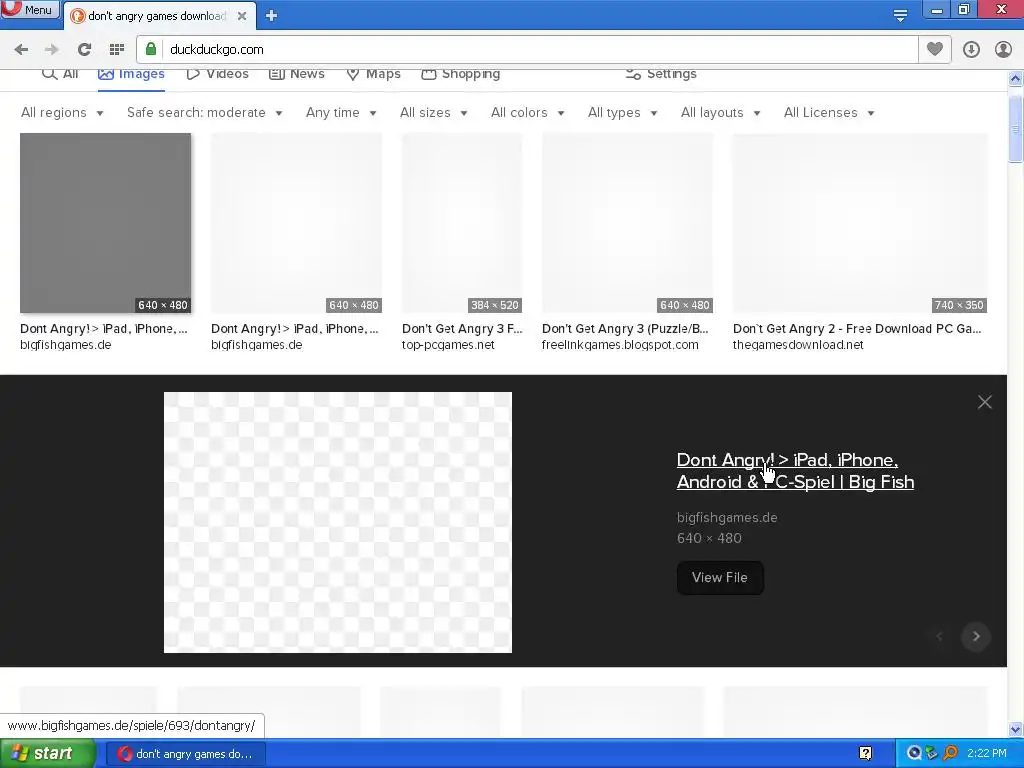Open the tab list menu icon
1024x768 pixels.
(900, 15)
